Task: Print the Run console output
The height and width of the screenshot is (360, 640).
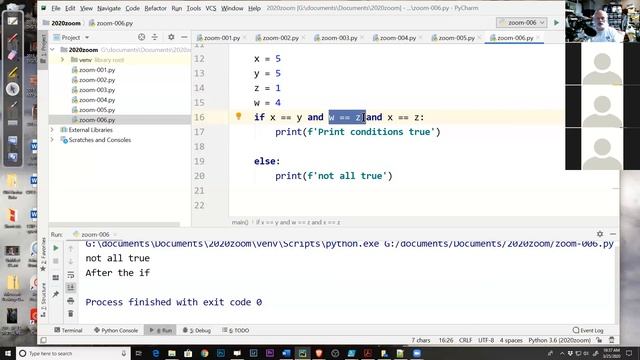Action: (x=71, y=301)
